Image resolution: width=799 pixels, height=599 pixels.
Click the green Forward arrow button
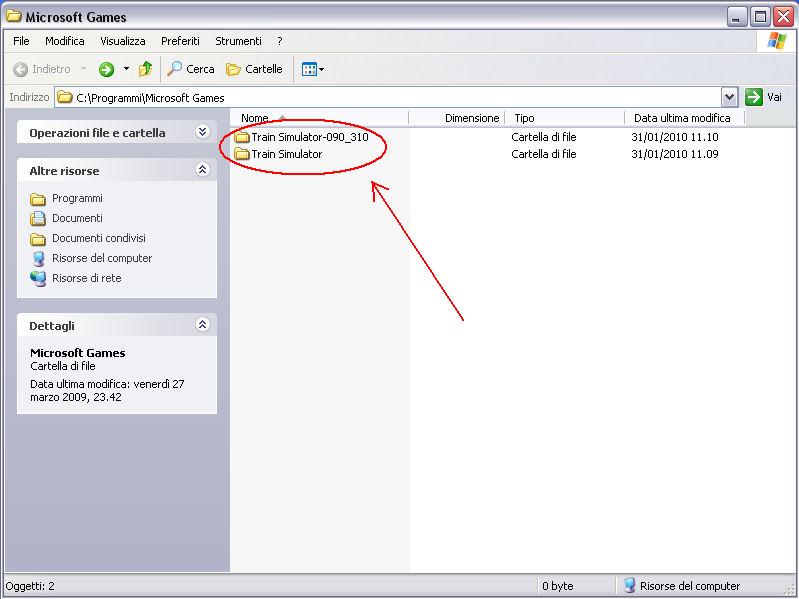tap(106, 69)
